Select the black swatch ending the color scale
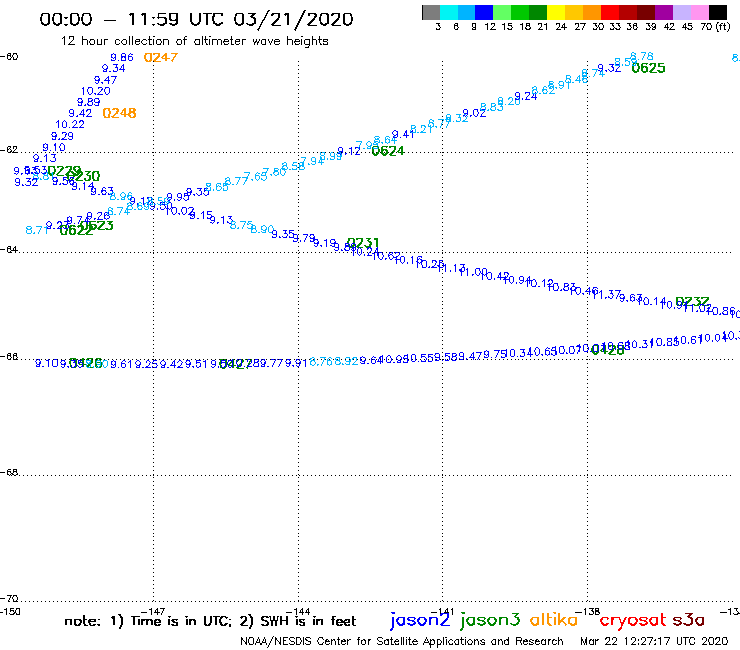 pyautogui.click(x=718, y=12)
